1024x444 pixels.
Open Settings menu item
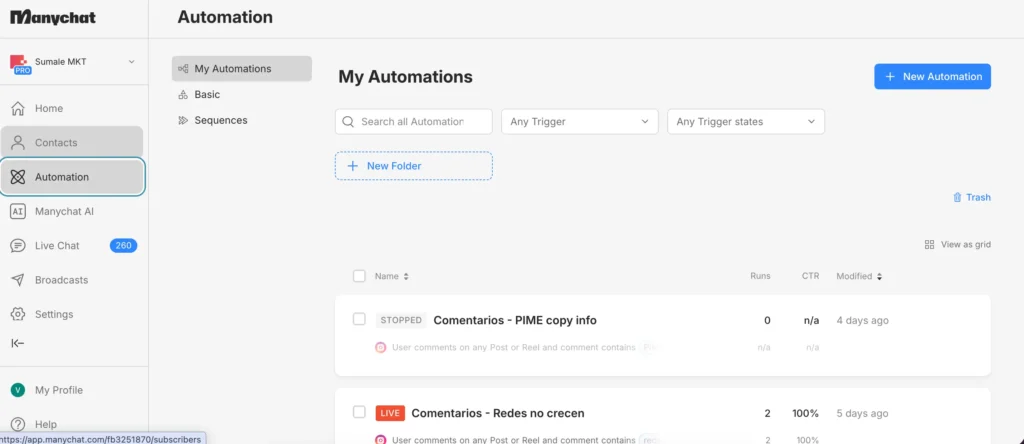click(x=72, y=314)
